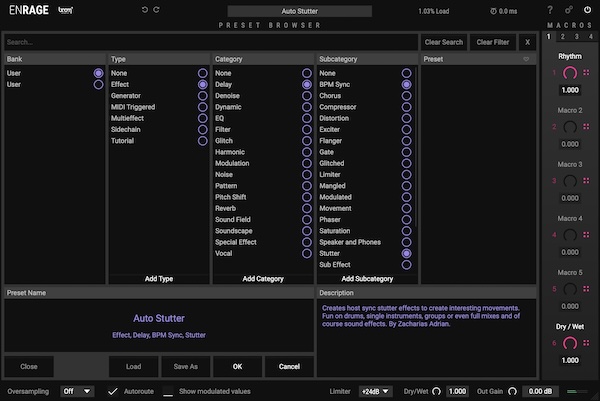
Task: Click the Clear Filter button
Action: [x=493, y=42]
